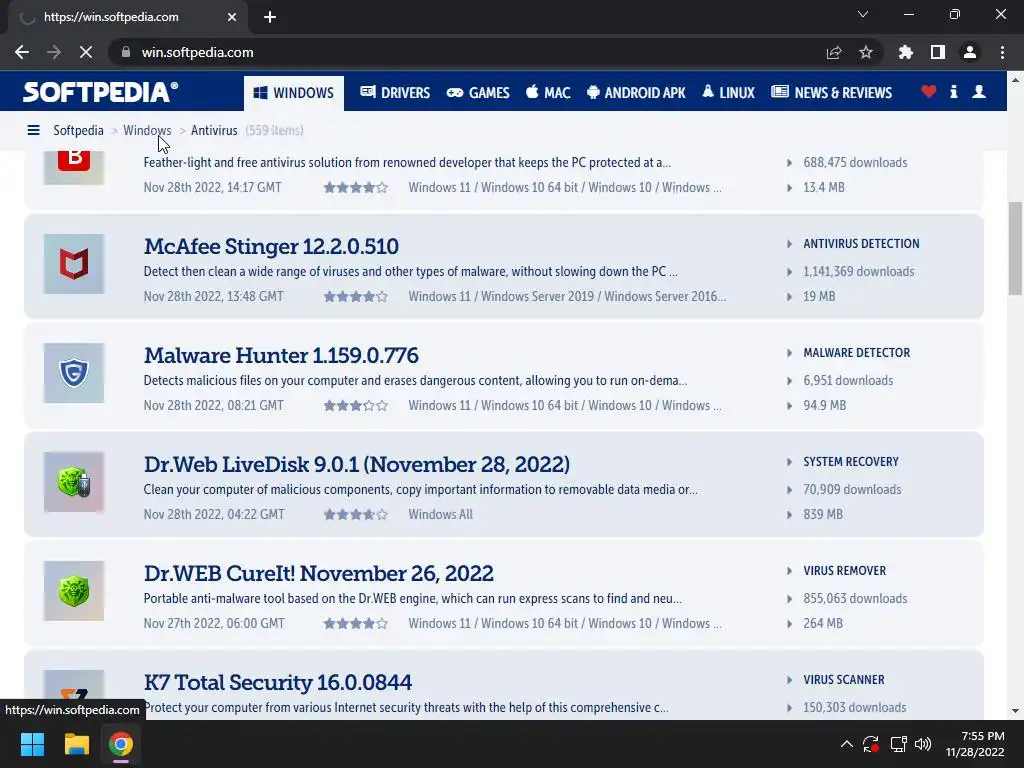The image size is (1024, 768).
Task: Click the network tray icon
Action: click(898, 744)
